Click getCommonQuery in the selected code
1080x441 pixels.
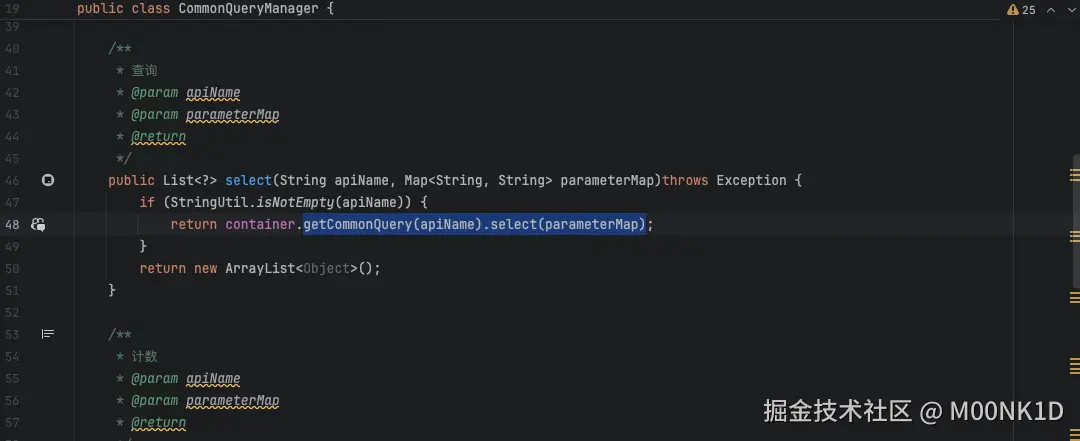tap(357, 225)
